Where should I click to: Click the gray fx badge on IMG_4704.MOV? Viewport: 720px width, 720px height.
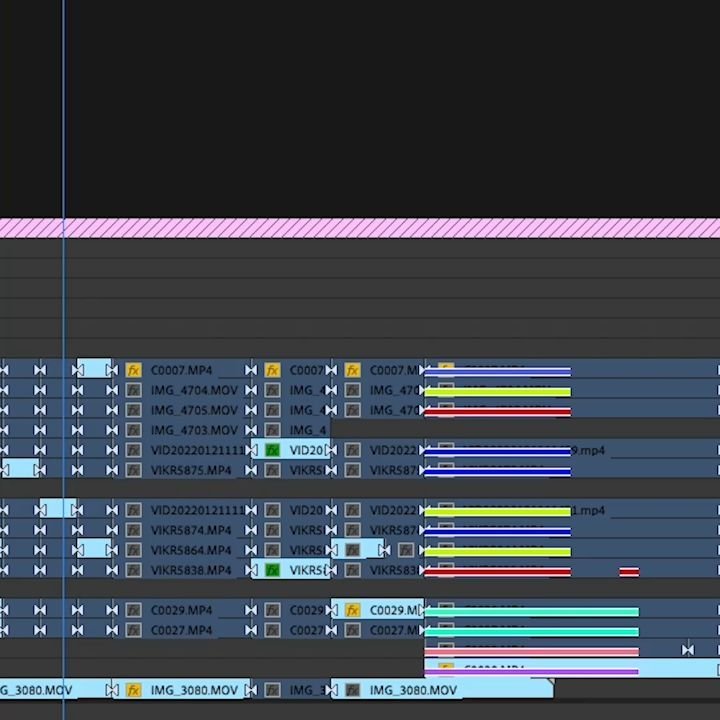pos(133,390)
